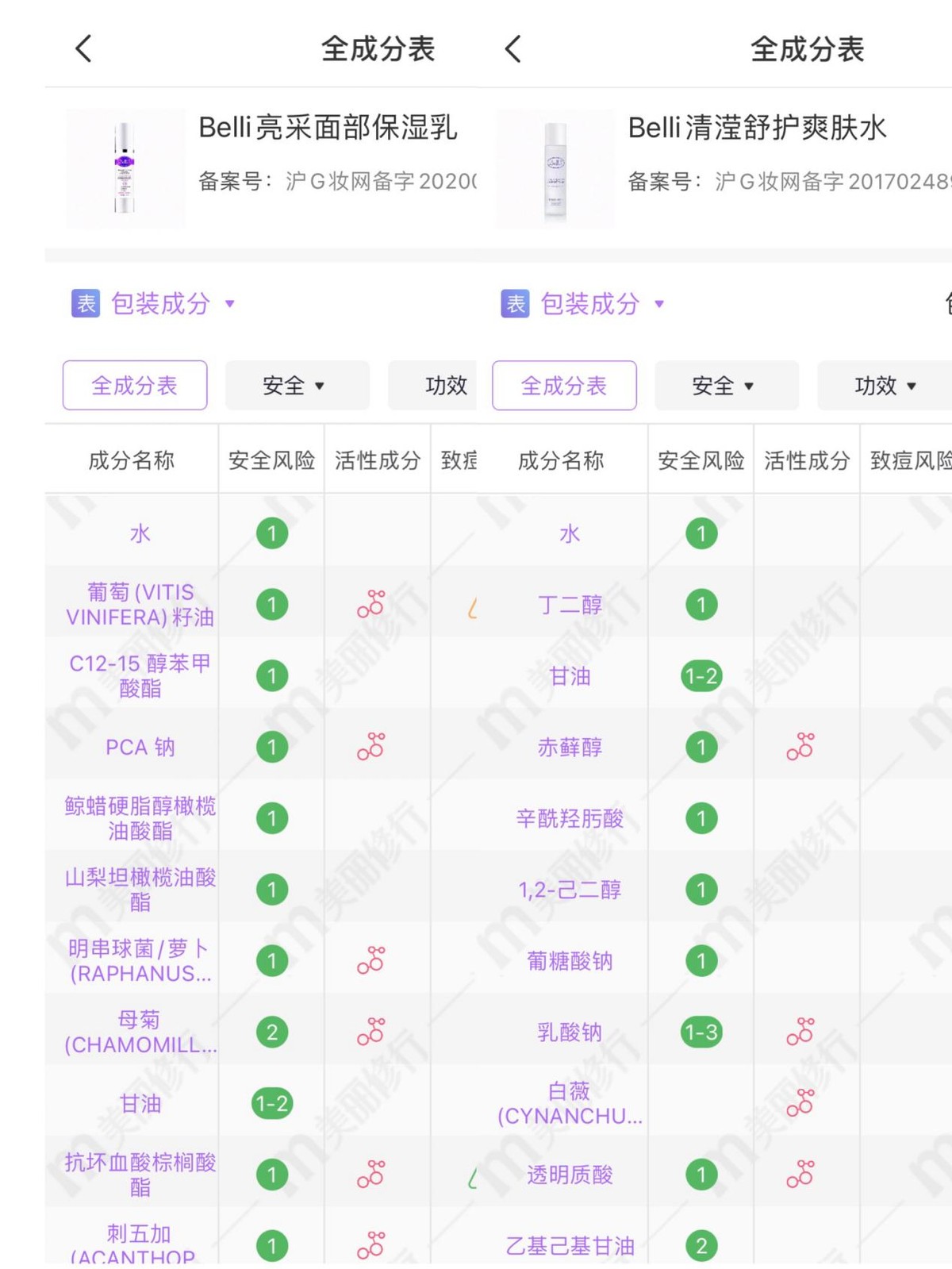952x1269 pixels.
Task: Tap 安全风险 column header in left table
Action: point(272,460)
